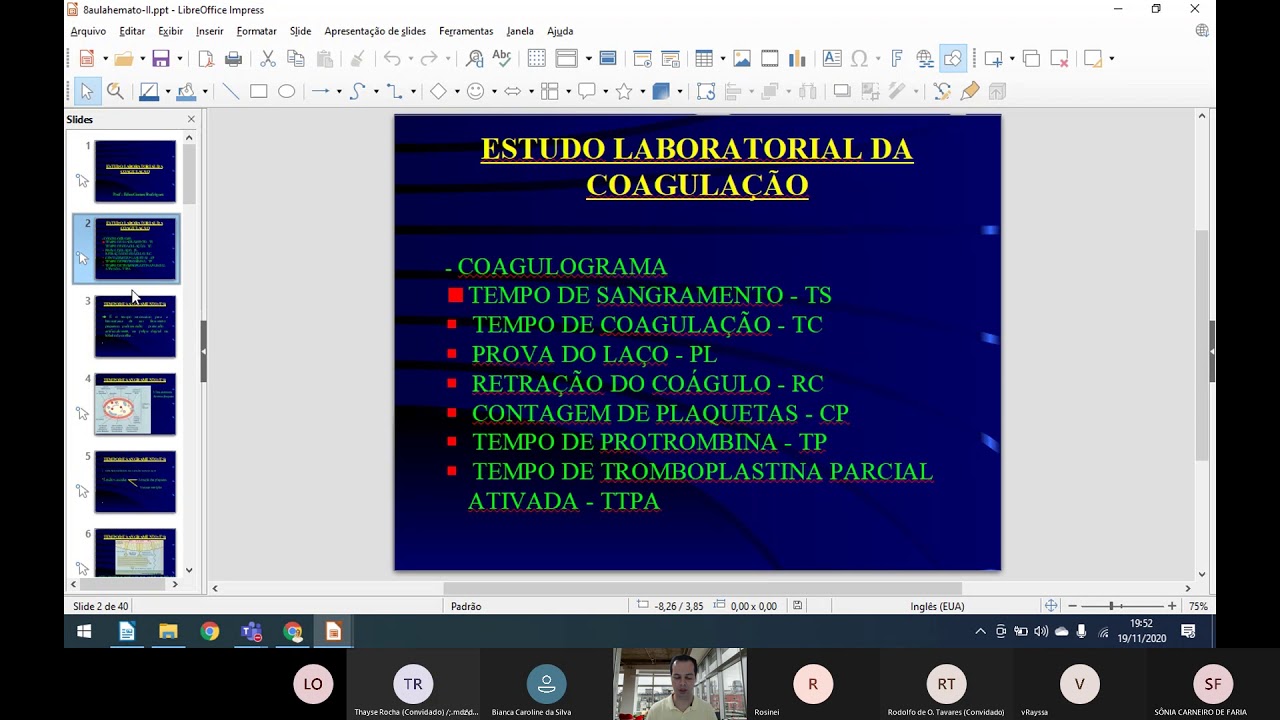This screenshot has height=720, width=1280.
Task: Open Master Slide view icon
Action: point(607,59)
